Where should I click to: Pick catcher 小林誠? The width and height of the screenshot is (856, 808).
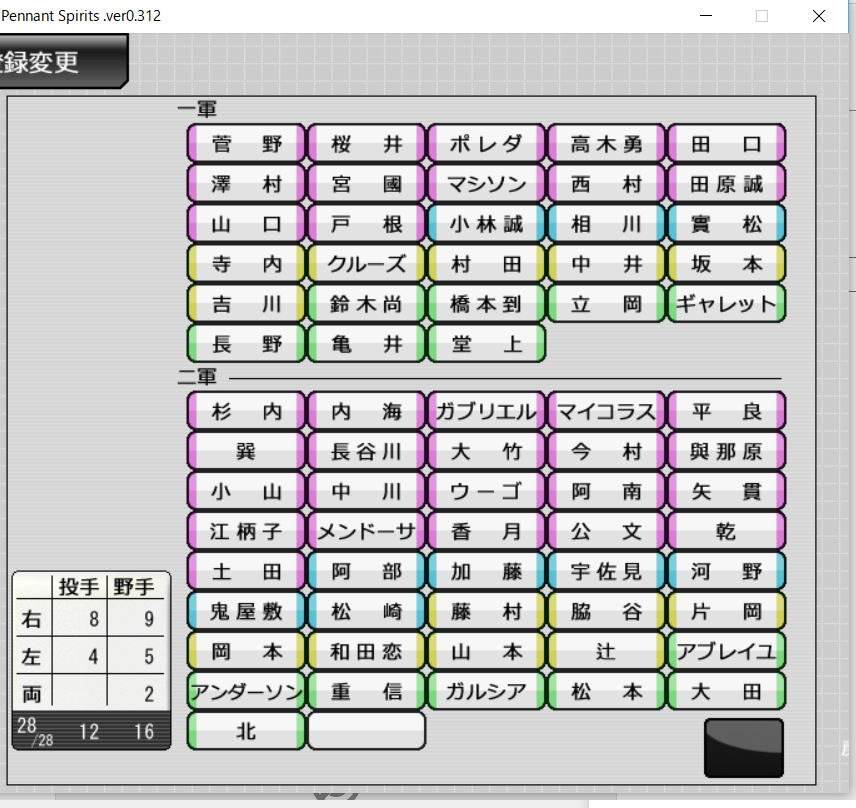pos(486,224)
